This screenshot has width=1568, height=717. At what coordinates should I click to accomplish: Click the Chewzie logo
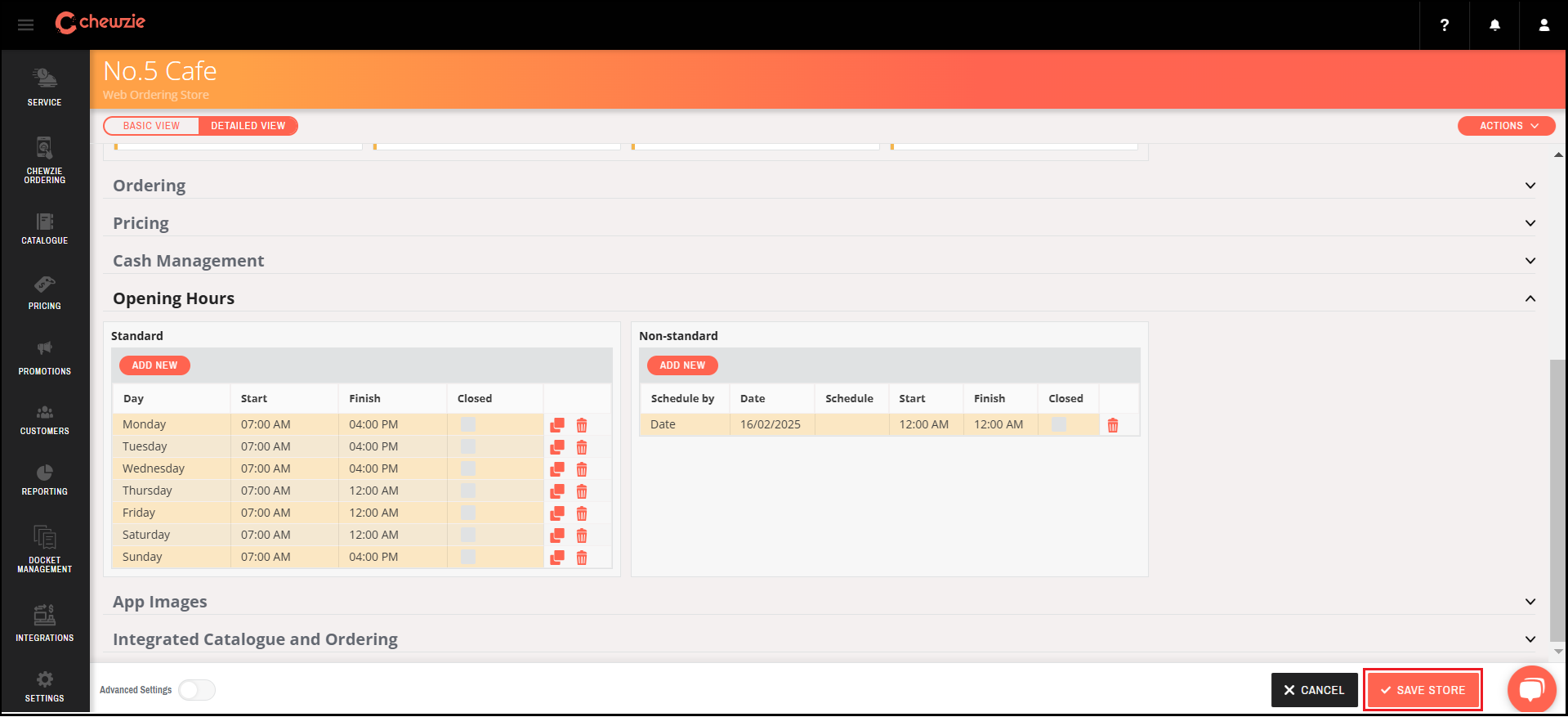[x=100, y=22]
